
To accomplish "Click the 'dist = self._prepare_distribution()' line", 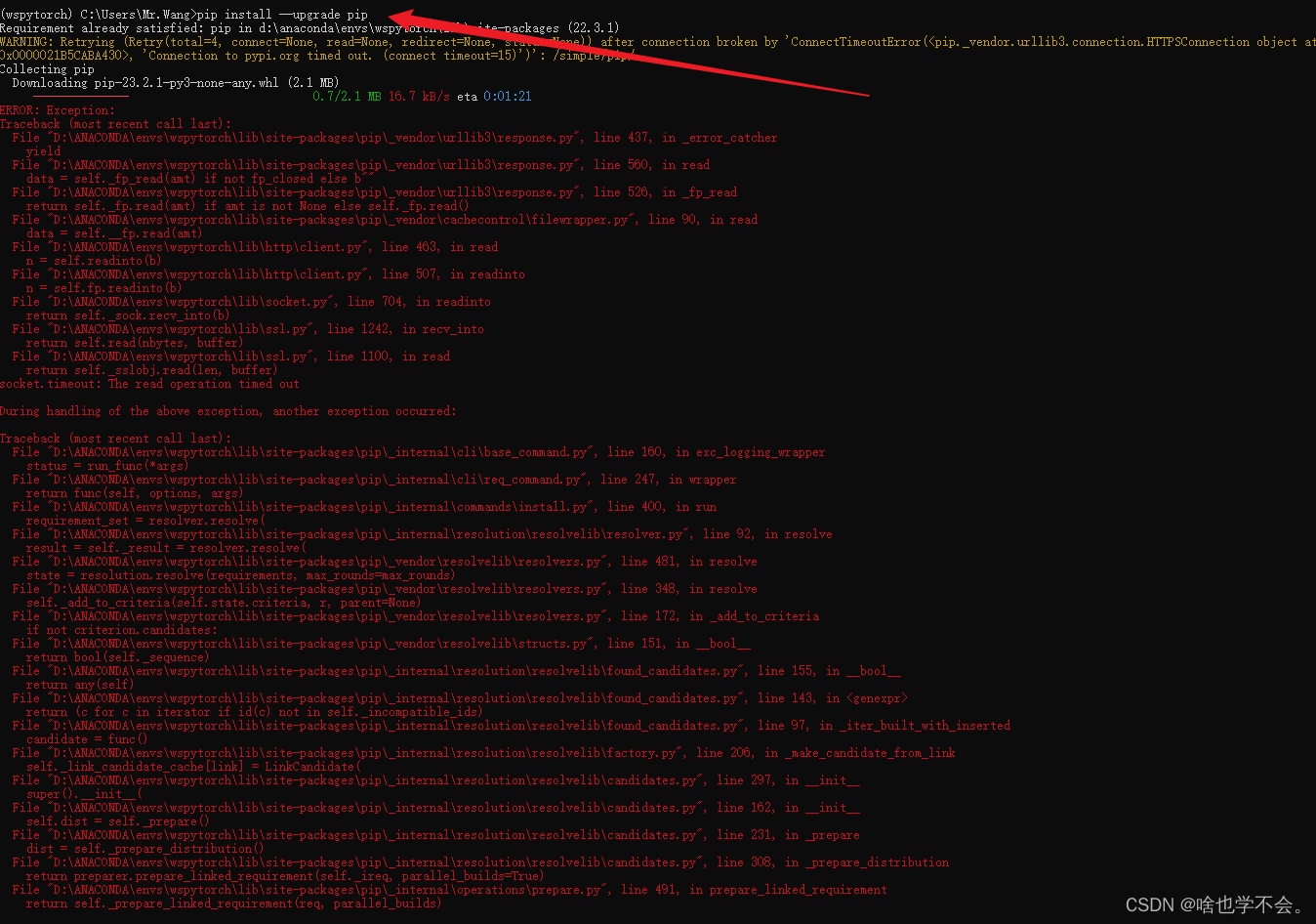I will point(145,849).
